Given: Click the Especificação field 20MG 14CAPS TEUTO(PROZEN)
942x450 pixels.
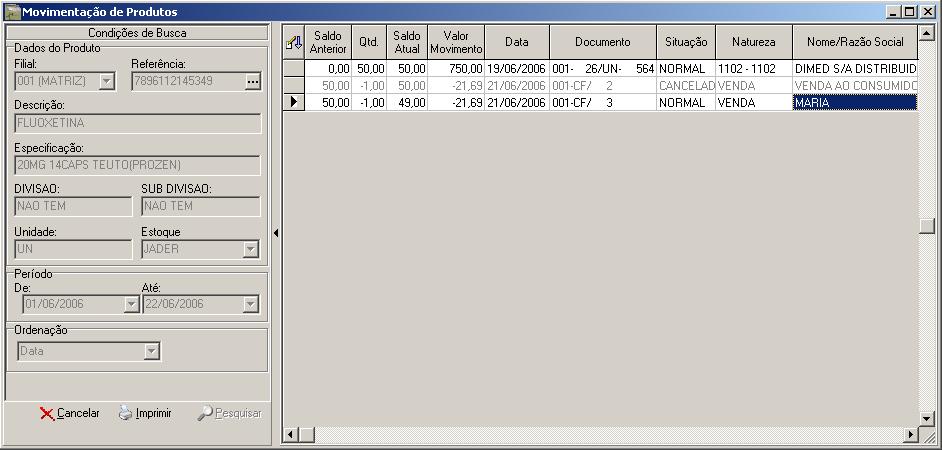Looking at the screenshot, I should (138, 165).
